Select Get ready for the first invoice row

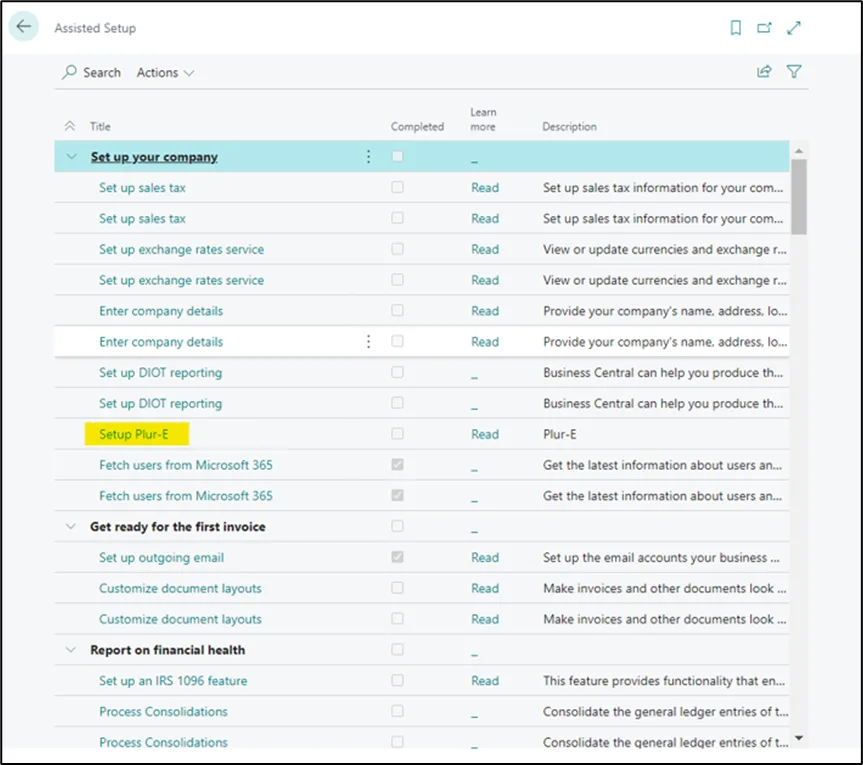(422, 527)
